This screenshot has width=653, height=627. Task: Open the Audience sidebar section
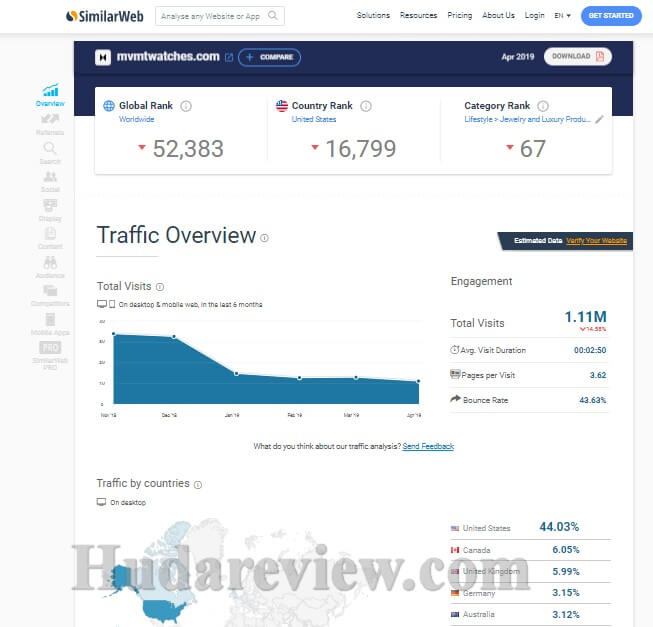point(50,268)
